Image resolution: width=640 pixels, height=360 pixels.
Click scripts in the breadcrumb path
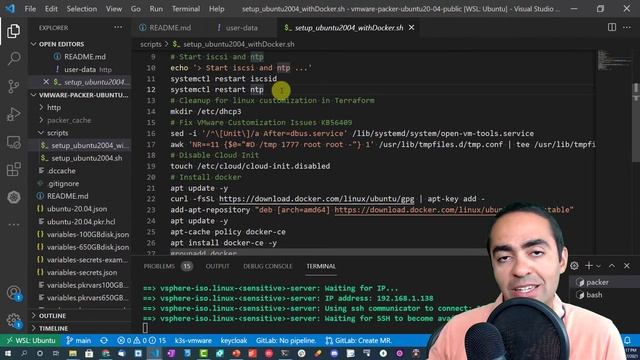click(151, 44)
